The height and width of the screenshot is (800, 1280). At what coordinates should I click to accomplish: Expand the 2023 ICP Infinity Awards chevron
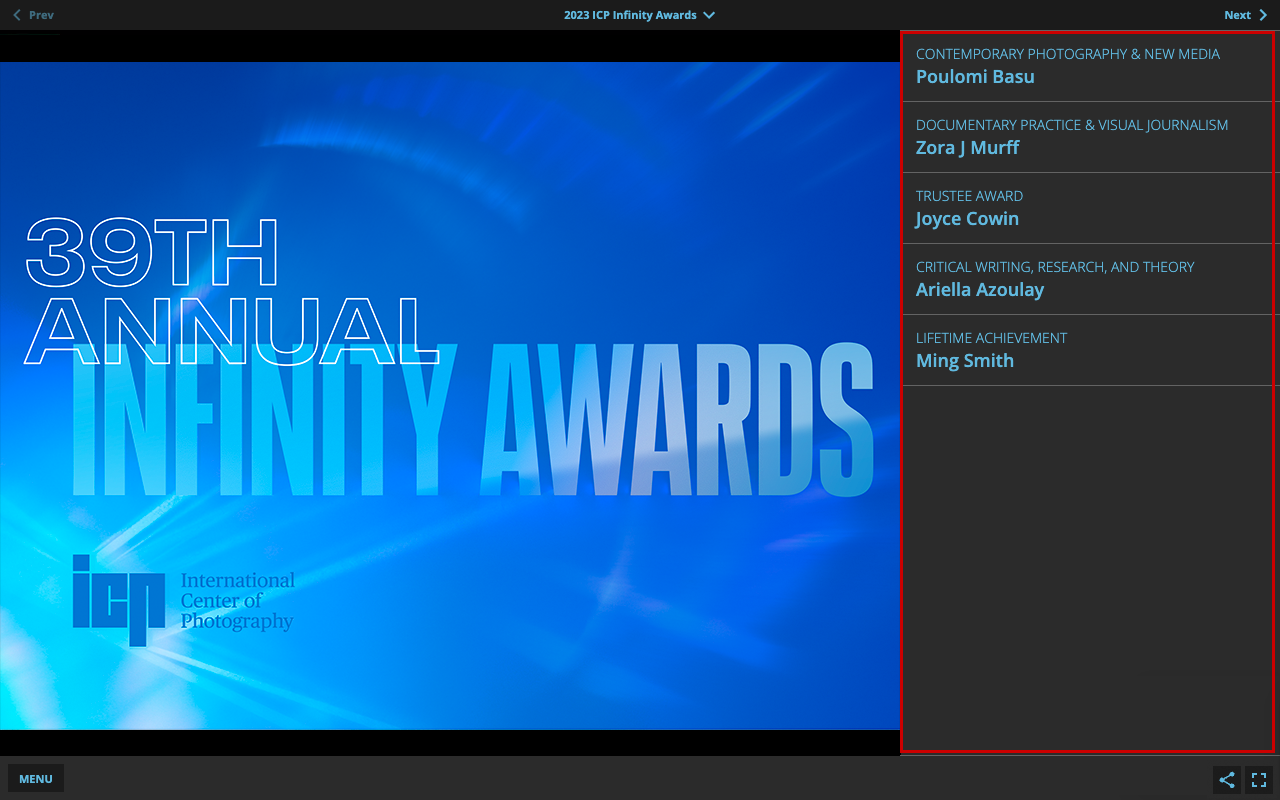point(709,15)
